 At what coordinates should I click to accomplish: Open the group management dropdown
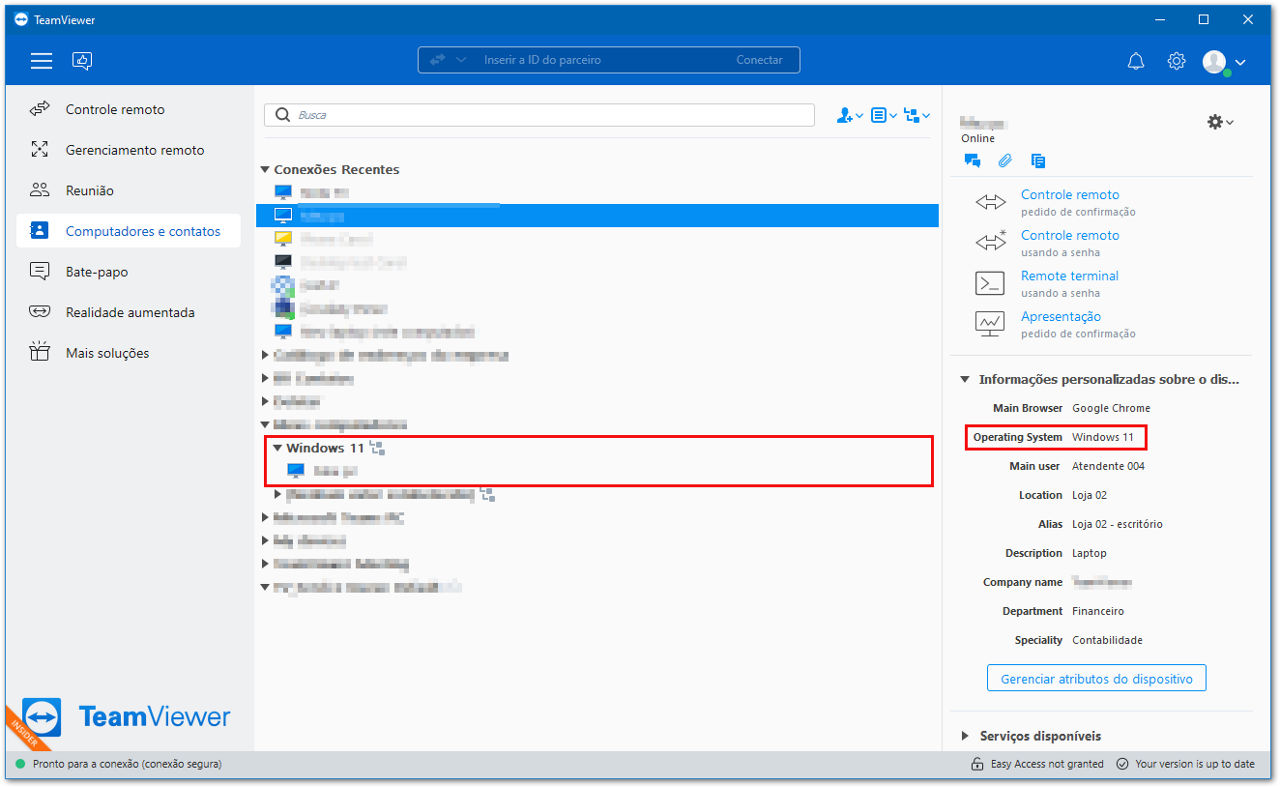pos(917,116)
